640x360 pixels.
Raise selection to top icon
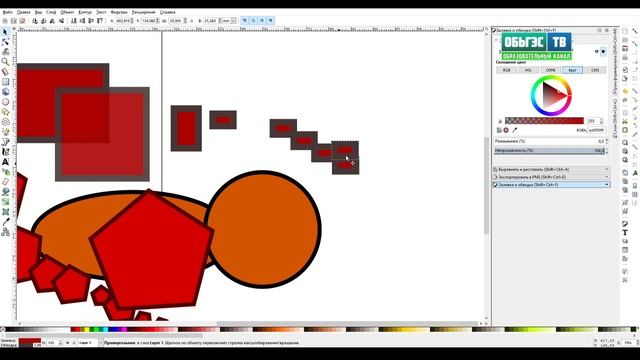click(100, 20)
